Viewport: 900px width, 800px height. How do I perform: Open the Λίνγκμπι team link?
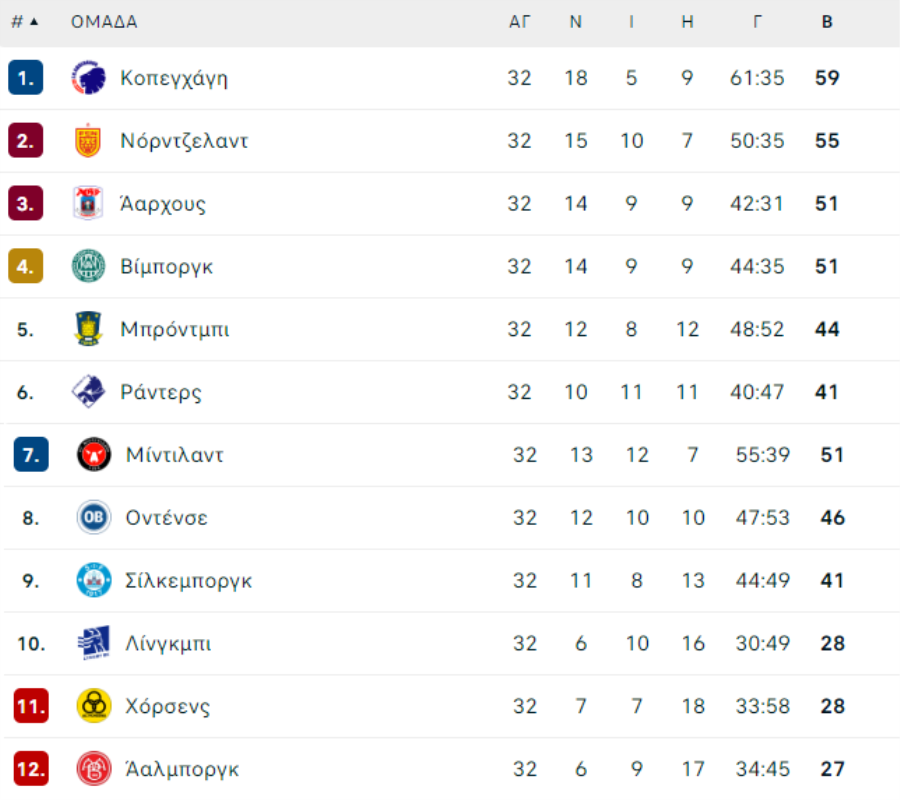coord(168,643)
